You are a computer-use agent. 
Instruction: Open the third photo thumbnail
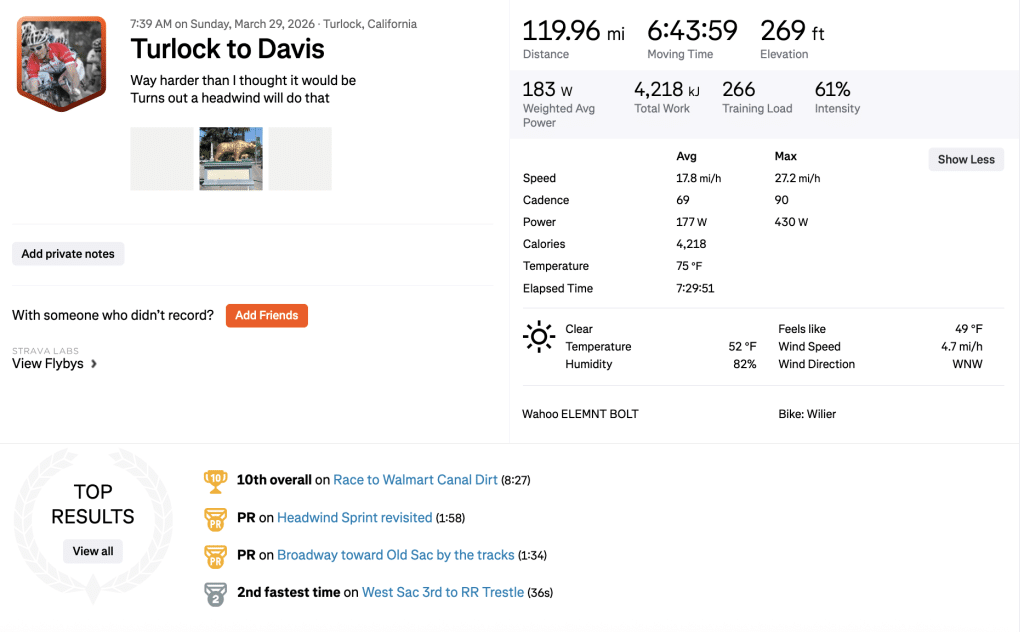point(300,158)
